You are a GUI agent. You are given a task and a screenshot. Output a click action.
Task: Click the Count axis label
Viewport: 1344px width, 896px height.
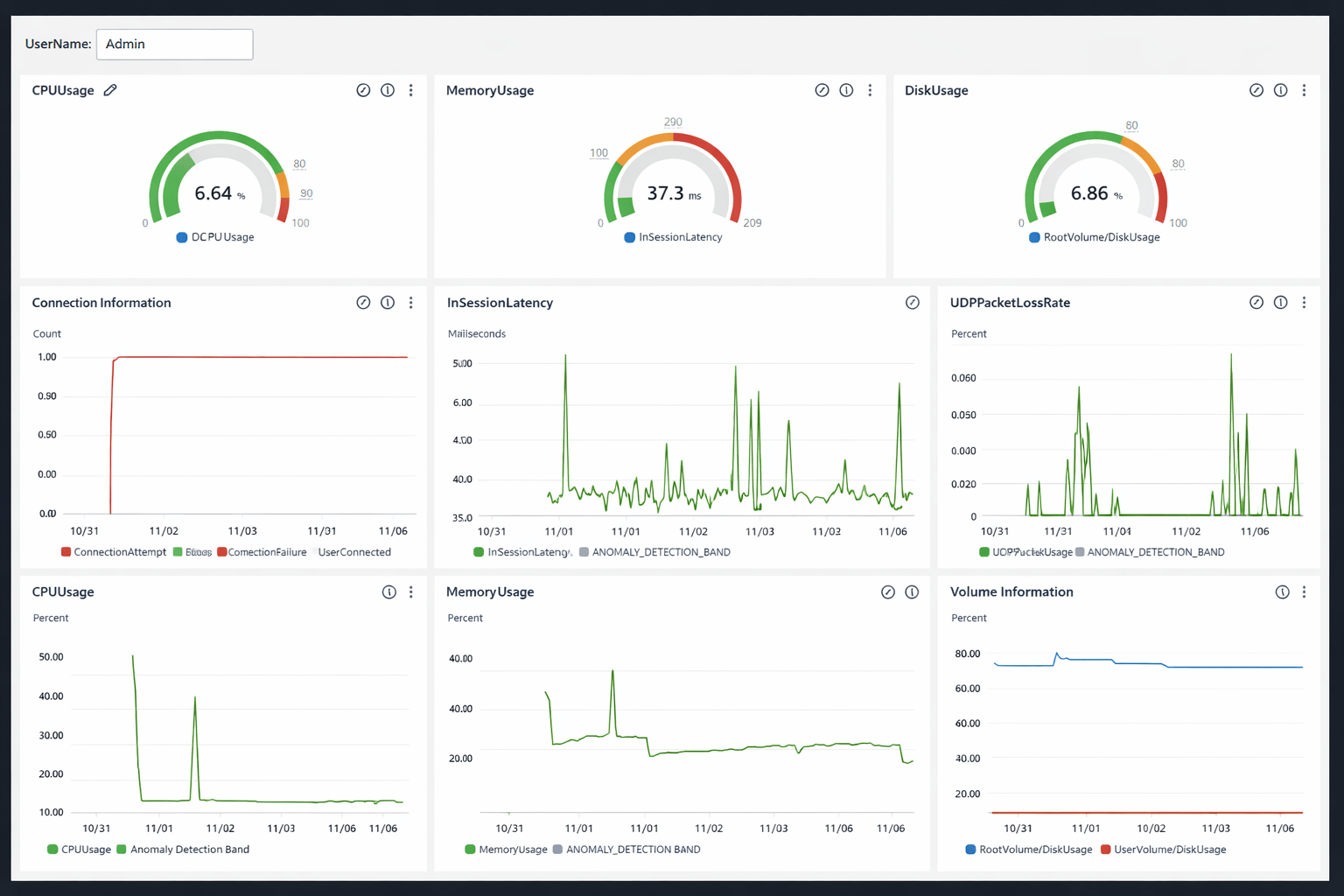click(47, 333)
